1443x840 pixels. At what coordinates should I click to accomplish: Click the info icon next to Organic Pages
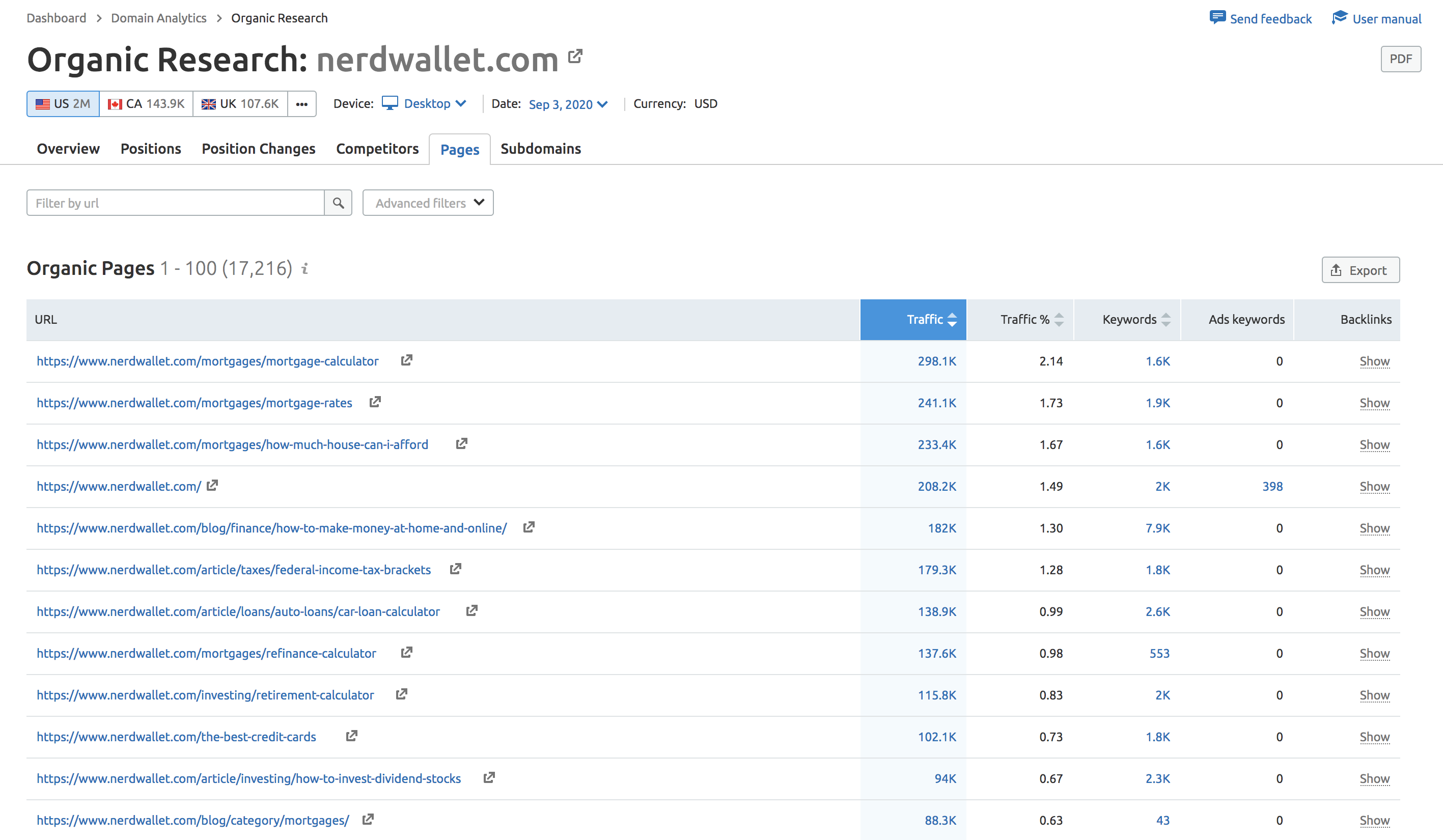tap(305, 268)
